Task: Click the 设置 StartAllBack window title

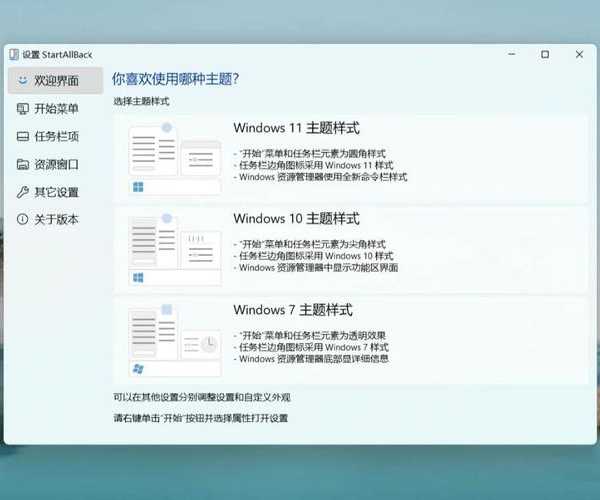Action: tap(57, 55)
